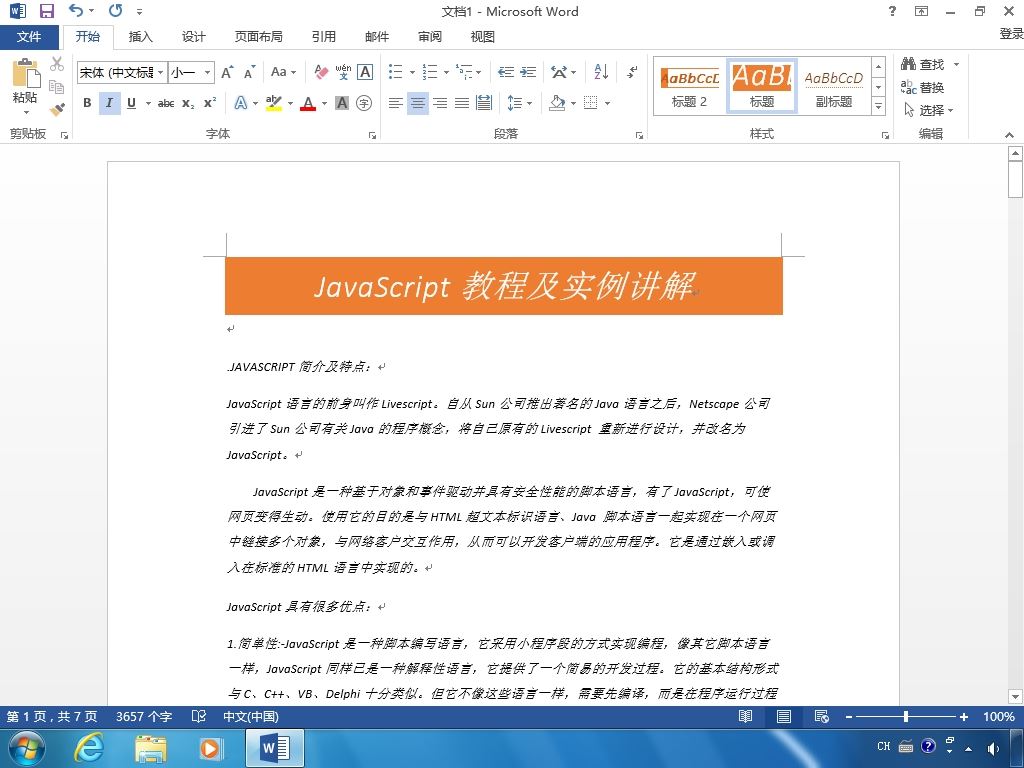1024x768 pixels.
Task: Apply subscript formatting
Action: point(188,103)
